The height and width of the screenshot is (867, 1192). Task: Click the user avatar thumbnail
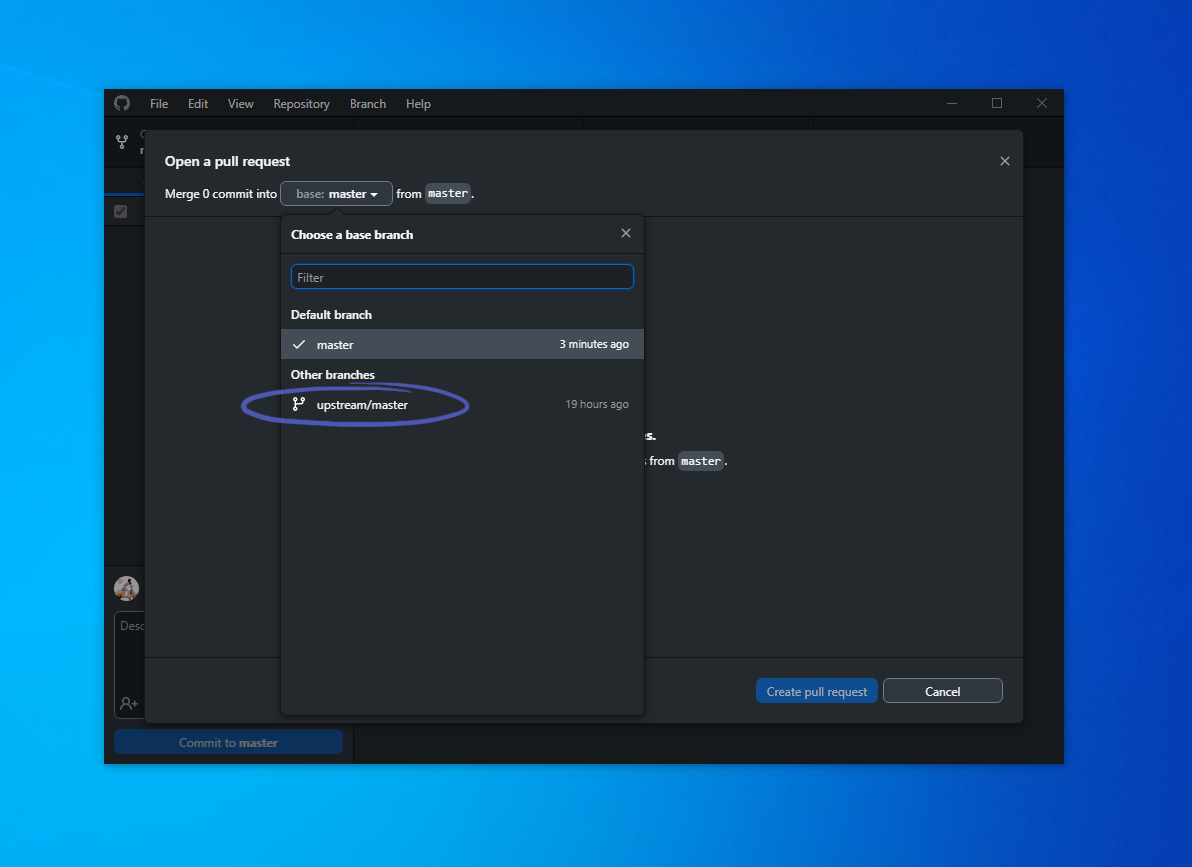tap(126, 588)
